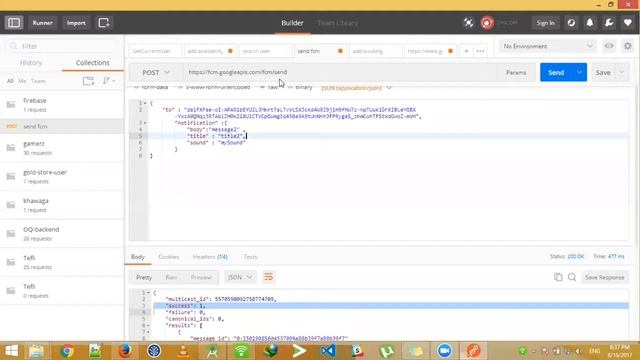Open the History tab in sidebar

[x=31, y=63]
